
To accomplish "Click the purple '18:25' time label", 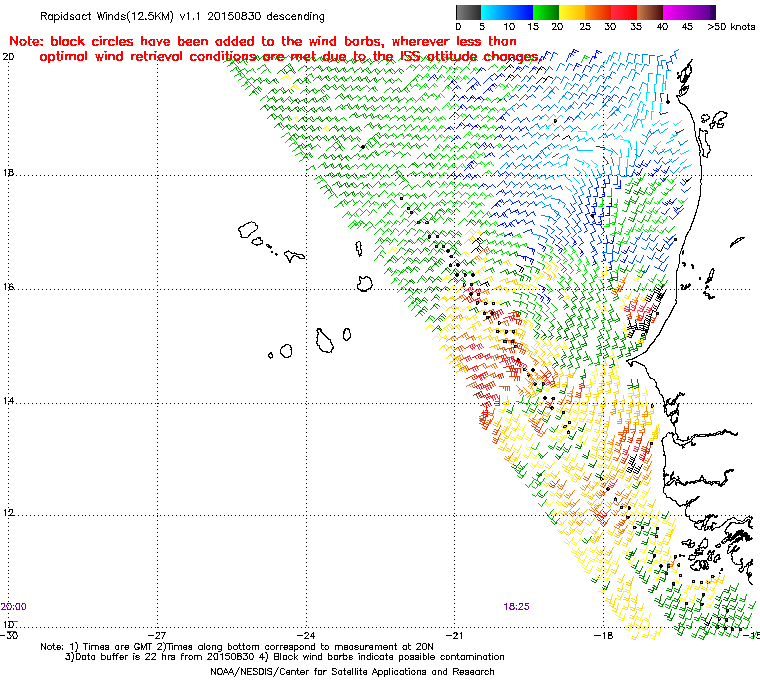I will pos(516,607).
